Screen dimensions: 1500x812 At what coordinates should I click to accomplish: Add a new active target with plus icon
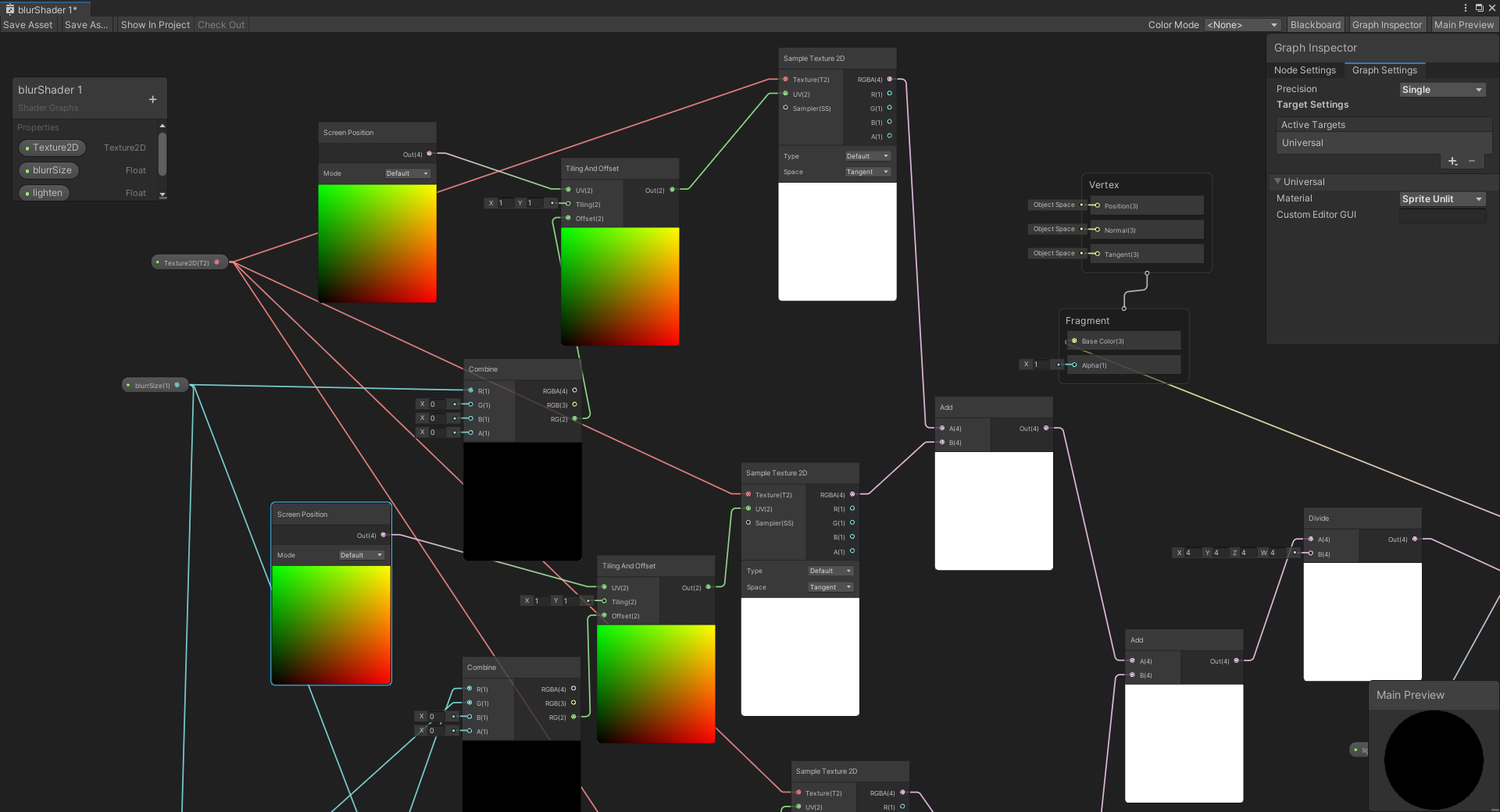(x=1452, y=161)
